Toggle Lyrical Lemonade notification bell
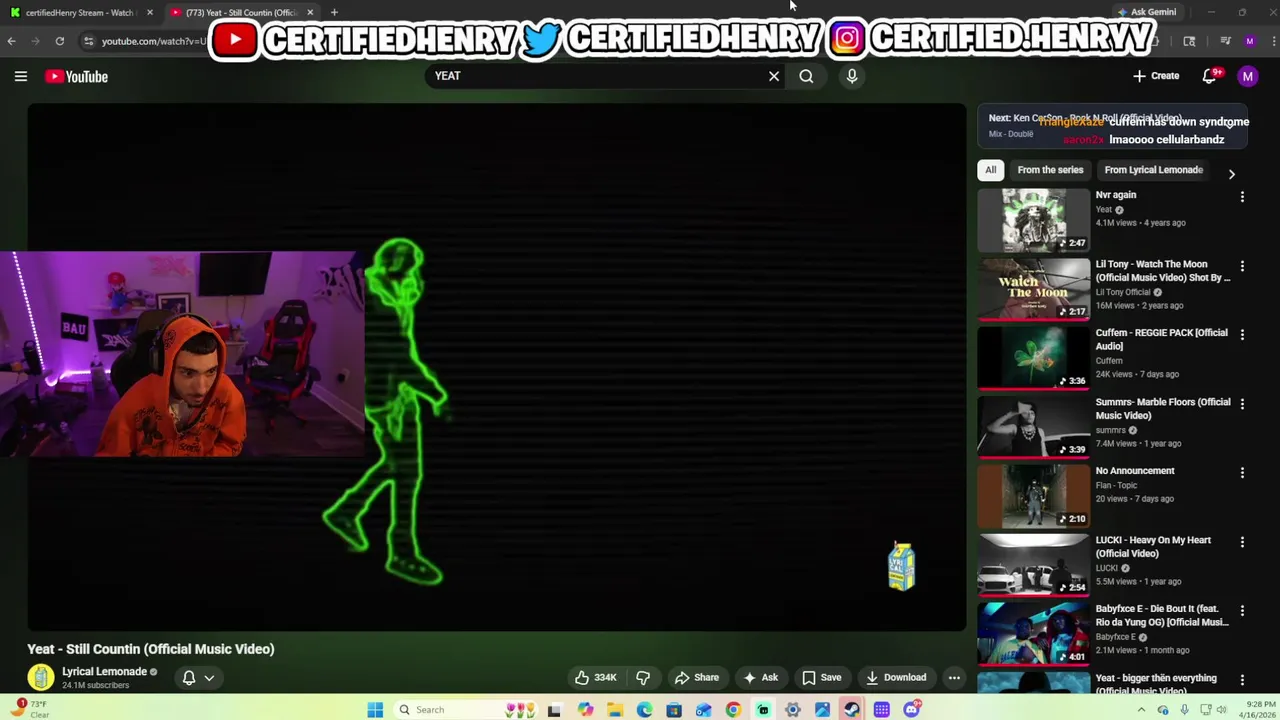The height and width of the screenshot is (720, 1280). 188,677
